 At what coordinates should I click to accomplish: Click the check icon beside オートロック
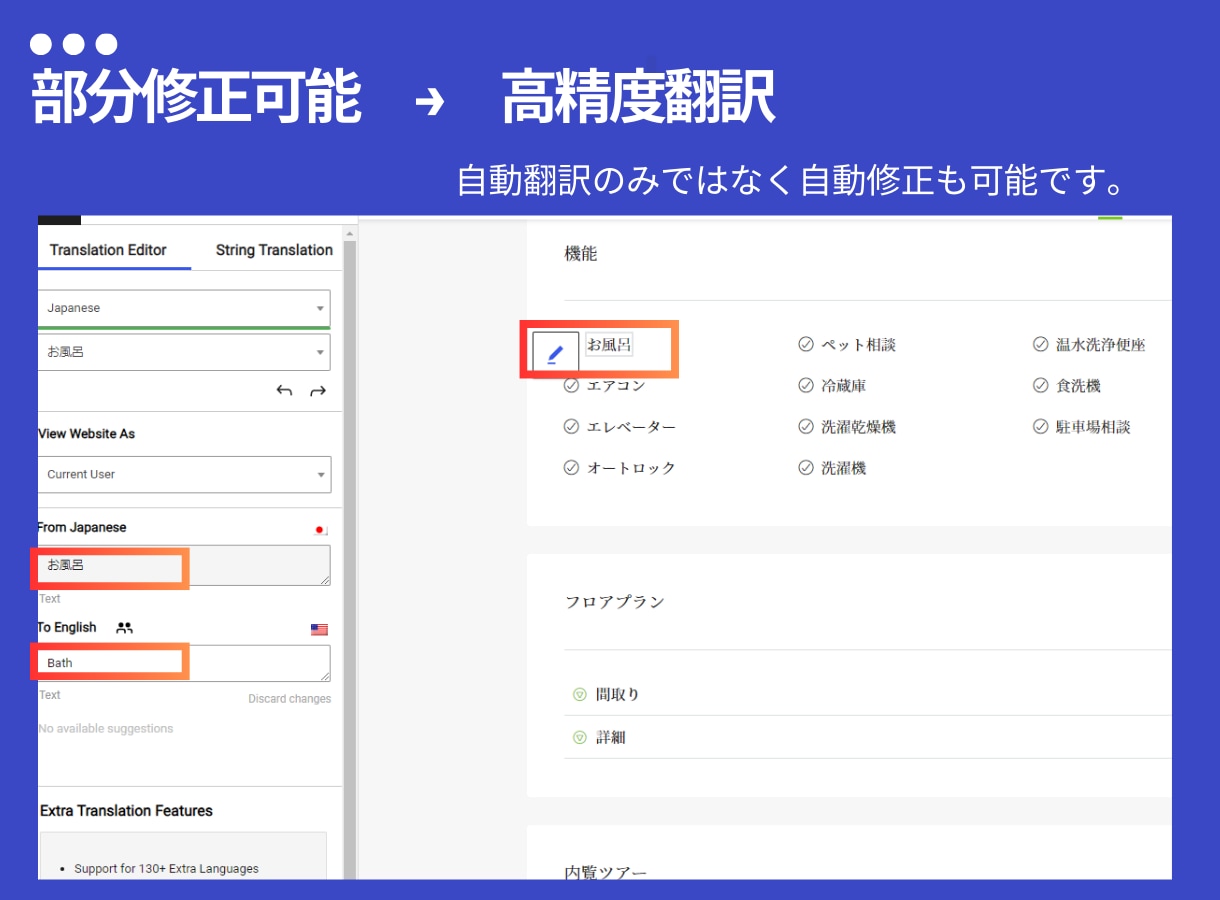click(571, 467)
